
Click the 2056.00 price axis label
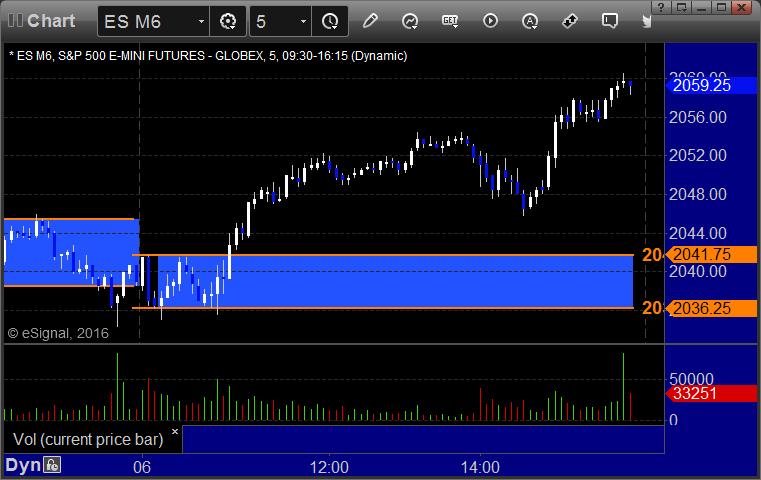(x=697, y=117)
